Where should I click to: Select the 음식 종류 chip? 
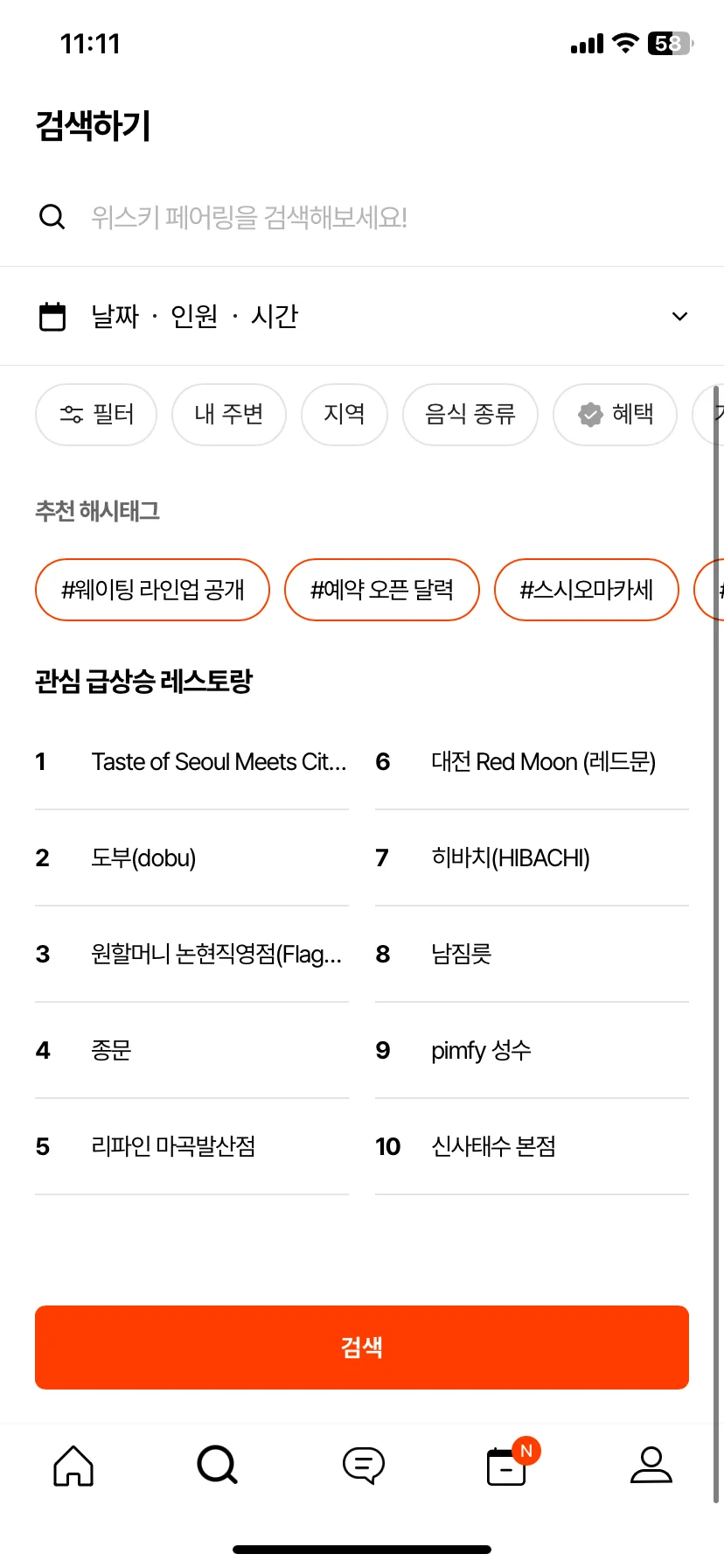click(x=470, y=415)
